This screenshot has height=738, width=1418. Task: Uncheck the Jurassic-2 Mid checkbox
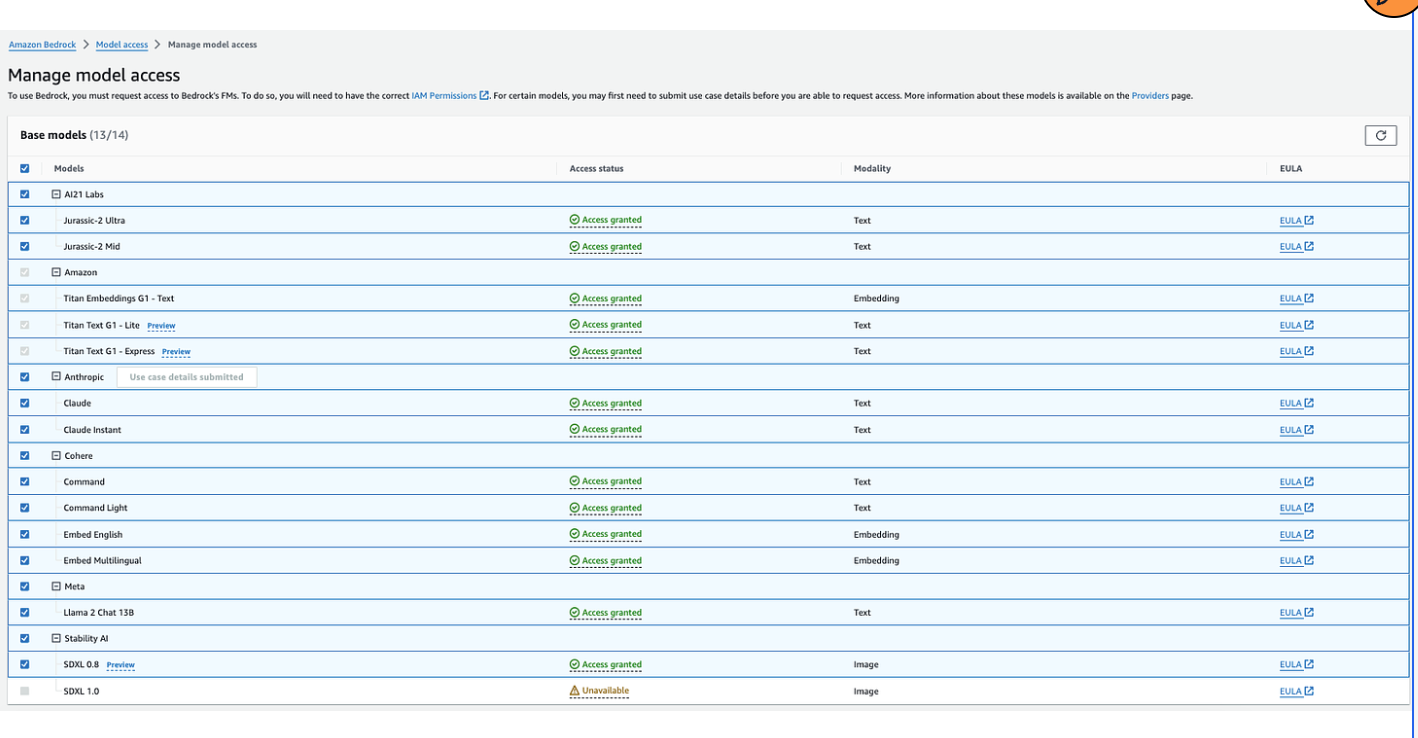tap(25, 246)
